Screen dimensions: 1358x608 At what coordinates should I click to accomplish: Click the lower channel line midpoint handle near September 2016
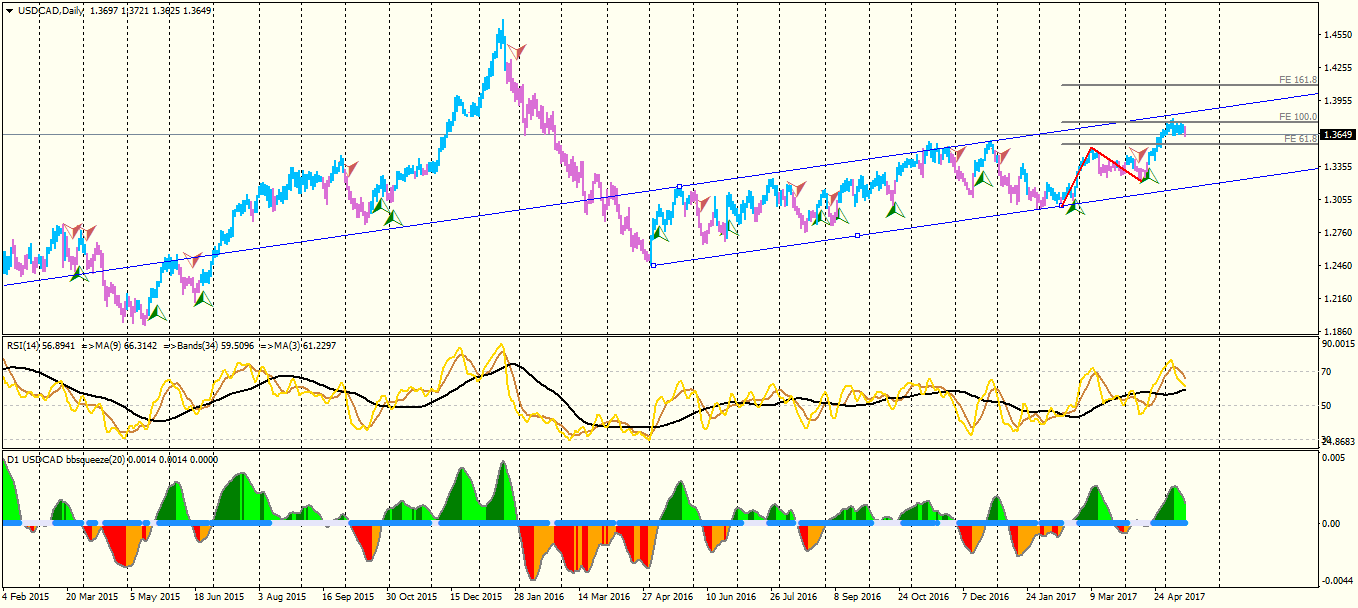click(857, 236)
